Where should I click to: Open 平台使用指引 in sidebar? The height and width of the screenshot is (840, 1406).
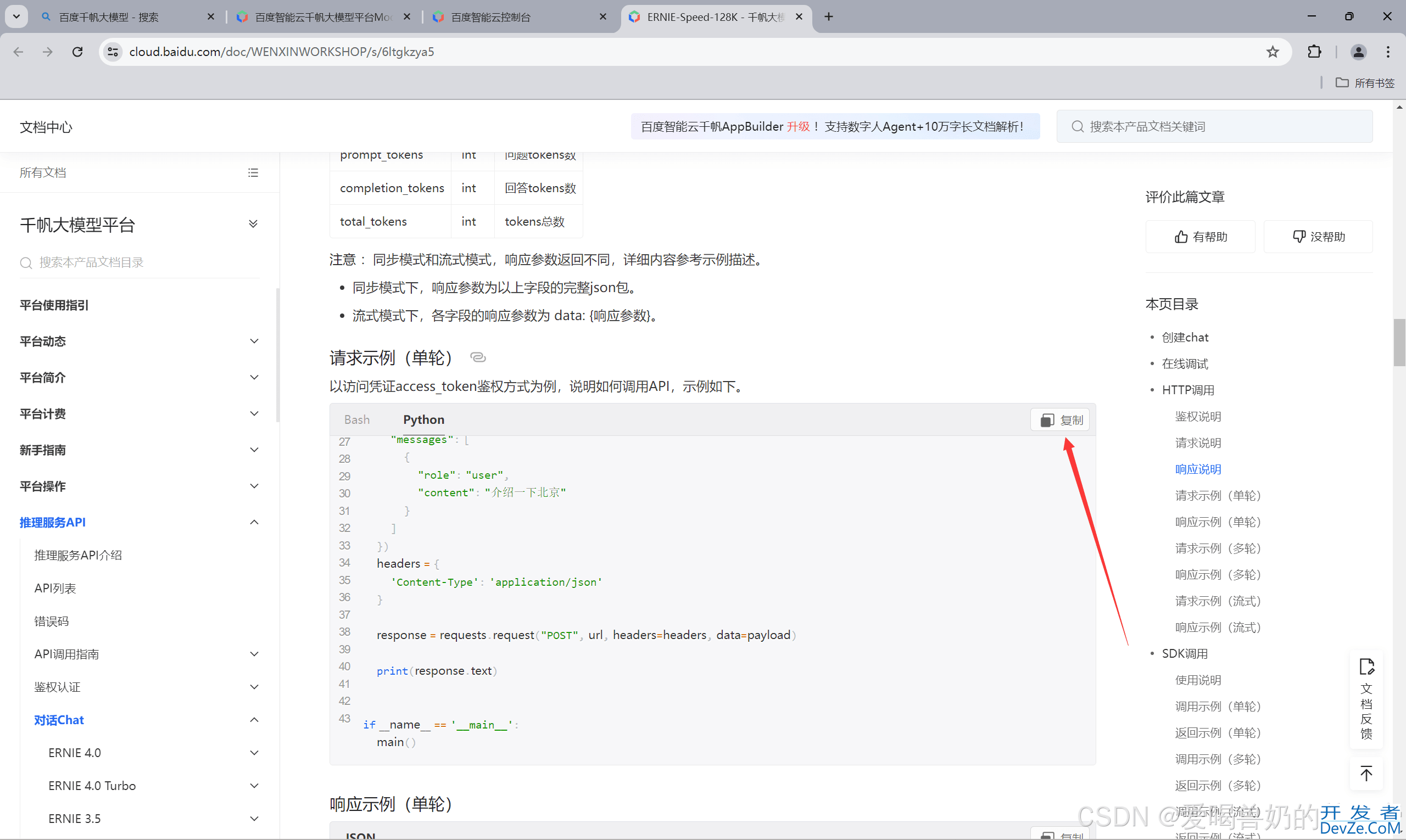(x=54, y=306)
